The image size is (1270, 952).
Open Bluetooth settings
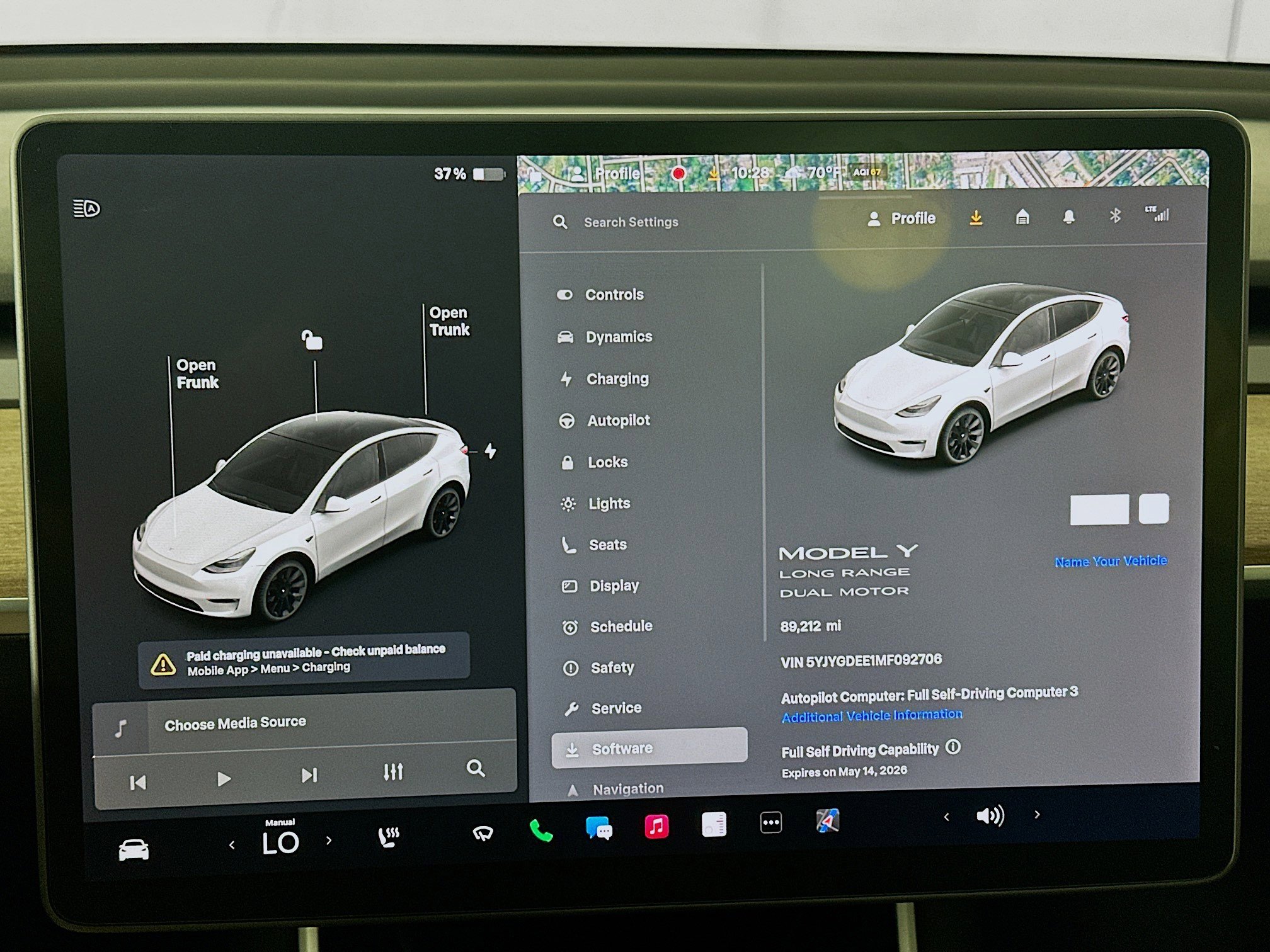pos(1114,215)
